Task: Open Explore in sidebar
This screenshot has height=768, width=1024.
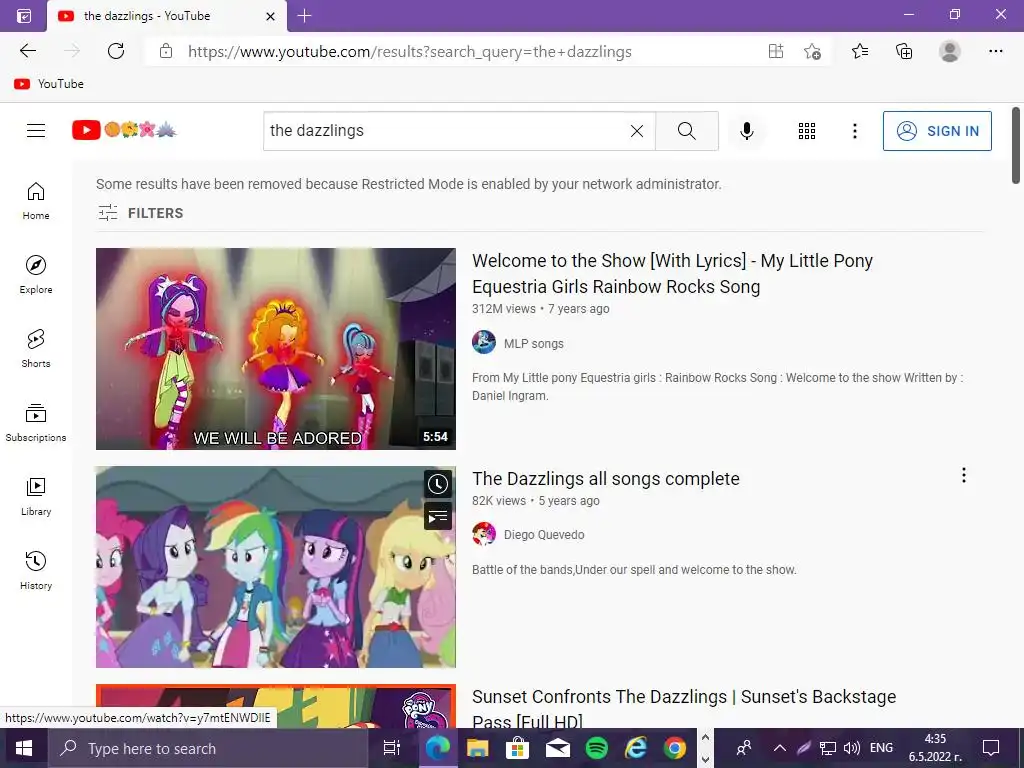Action: tap(36, 275)
